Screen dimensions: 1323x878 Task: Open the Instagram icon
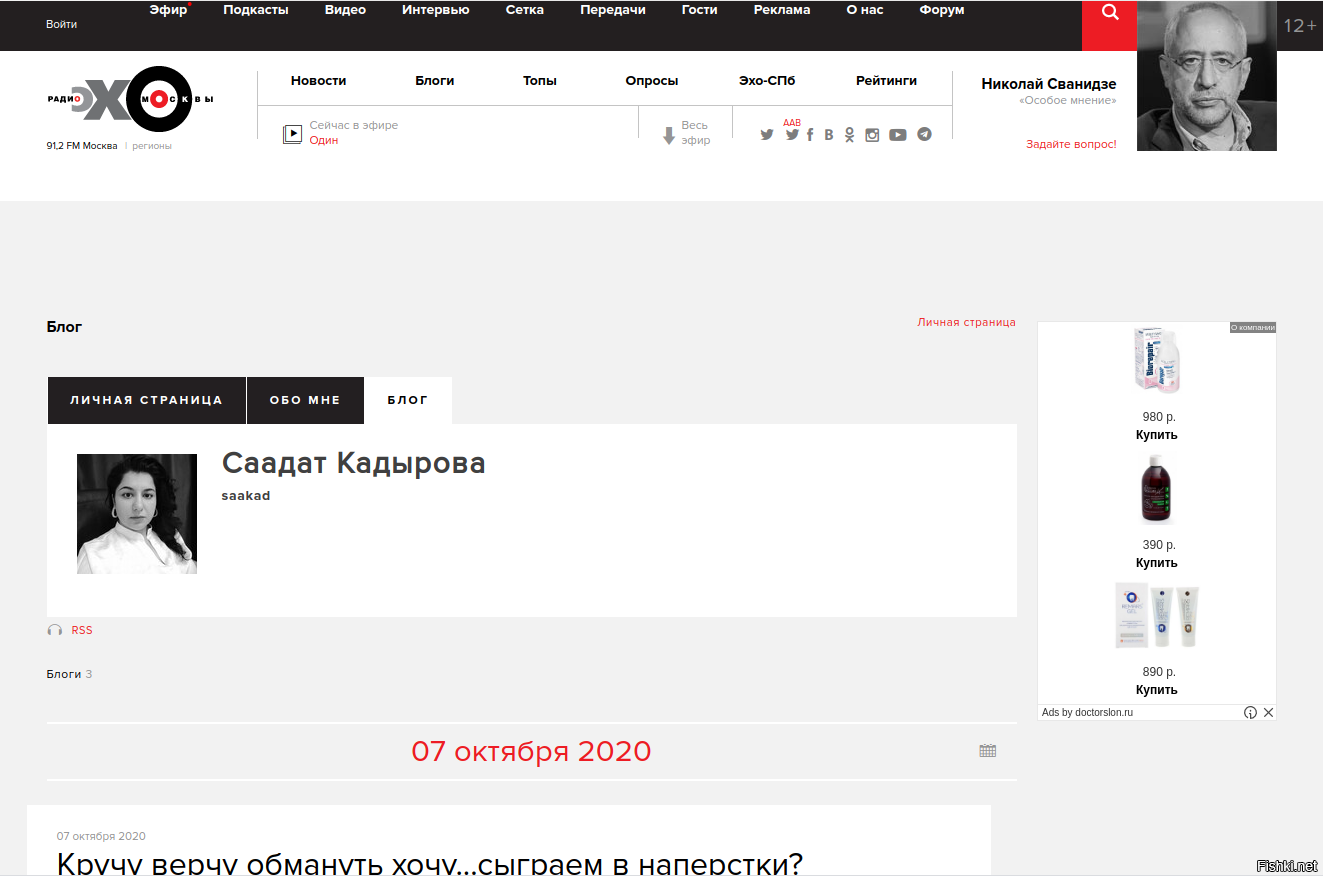(x=872, y=135)
